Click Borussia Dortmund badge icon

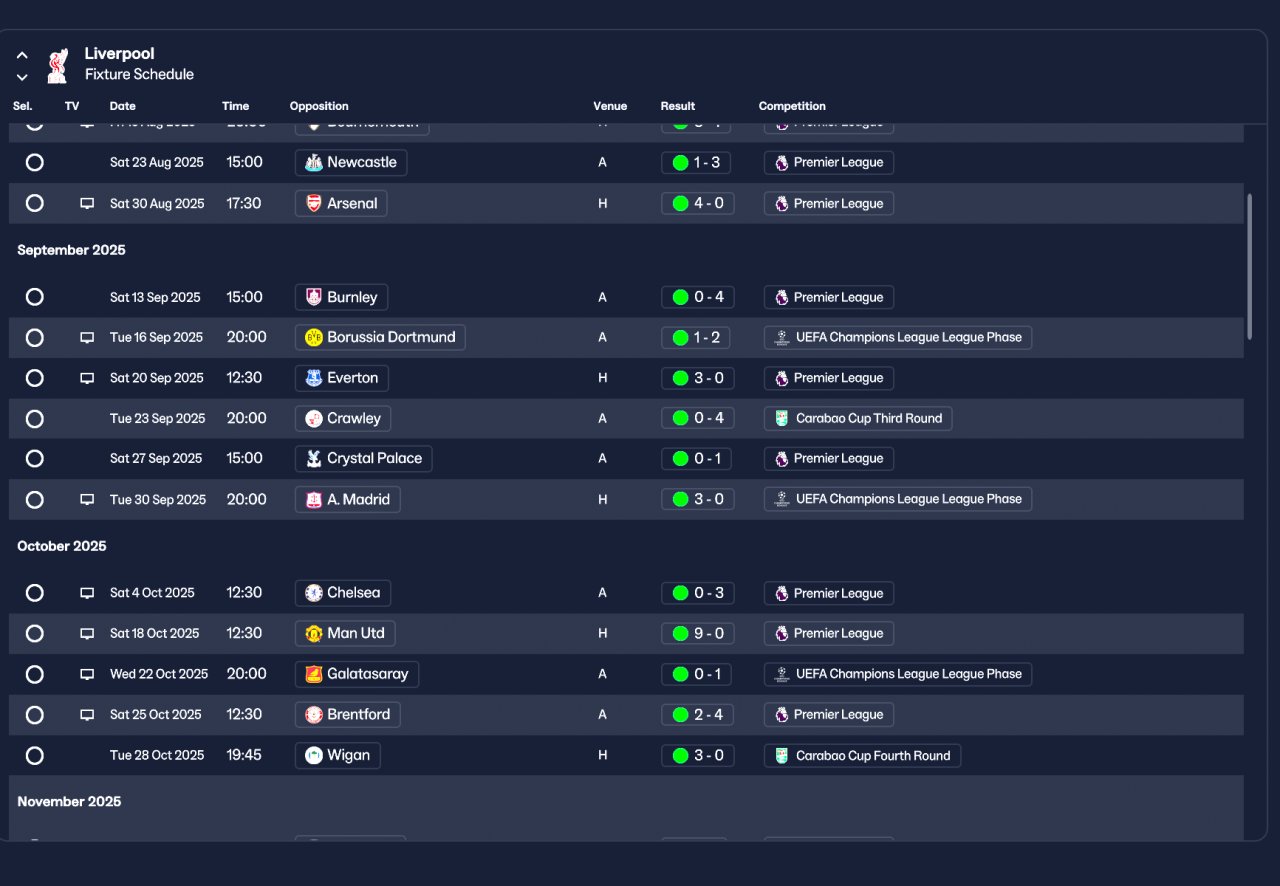tap(313, 337)
